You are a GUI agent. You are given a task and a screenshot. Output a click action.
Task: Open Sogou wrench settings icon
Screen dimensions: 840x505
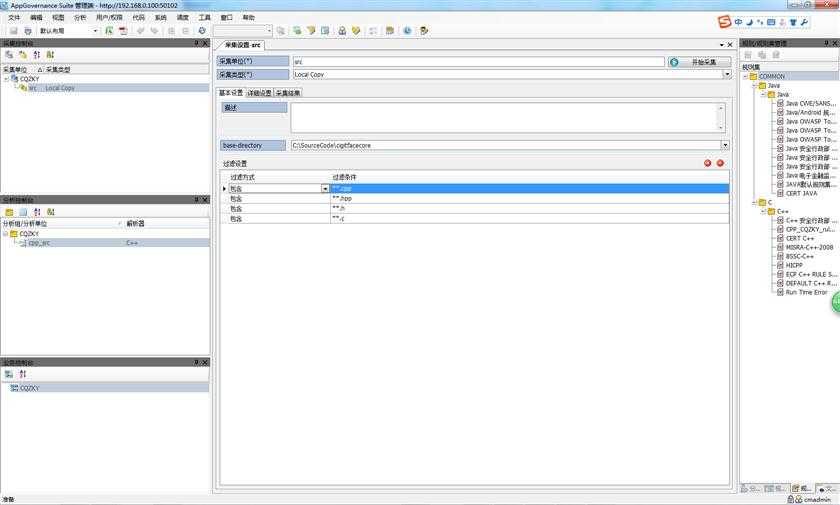pyautogui.click(x=805, y=22)
